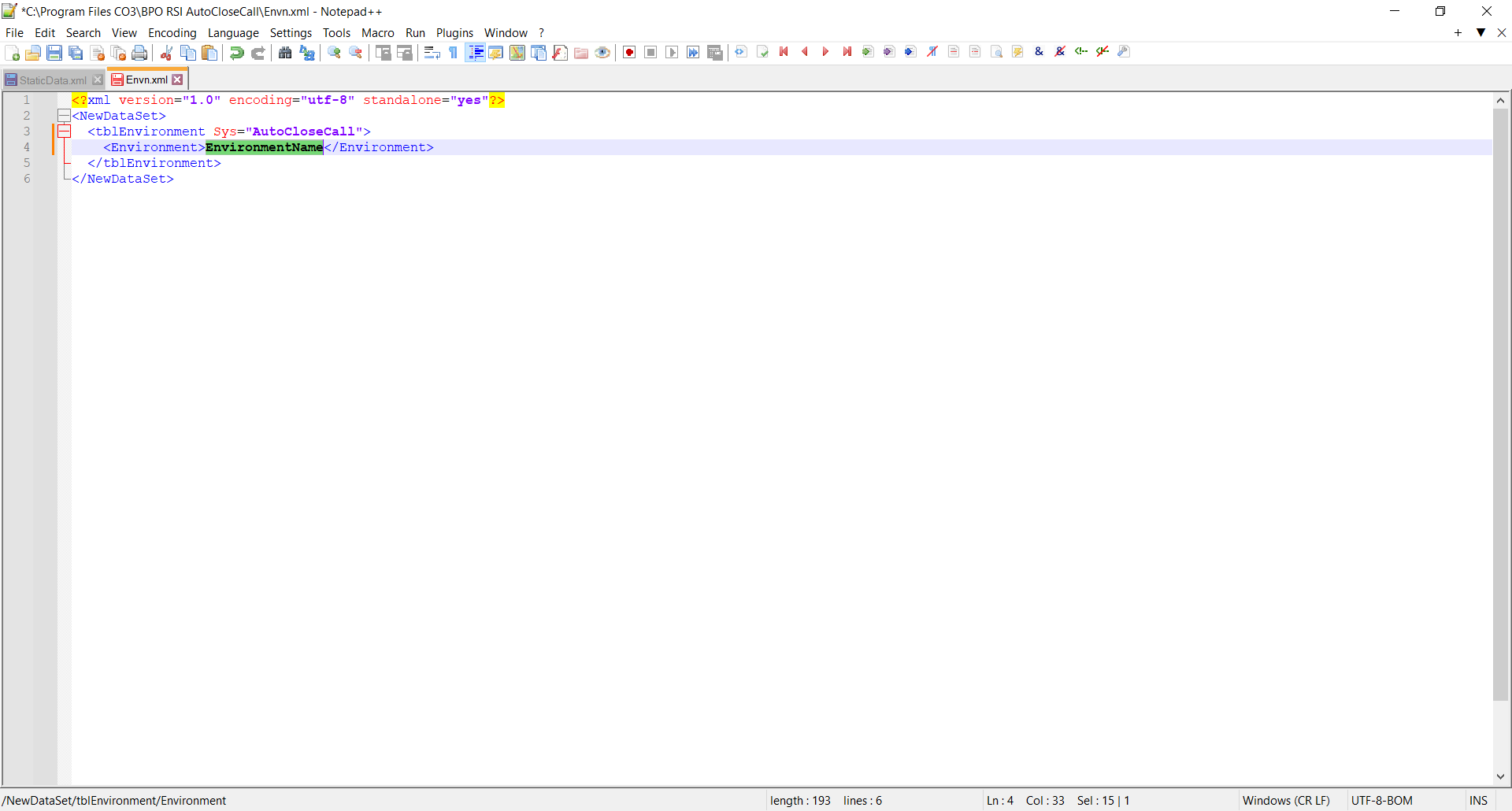This screenshot has height=811, width=1512.
Task: Click the Save recorded macro icon
Action: coord(715,53)
